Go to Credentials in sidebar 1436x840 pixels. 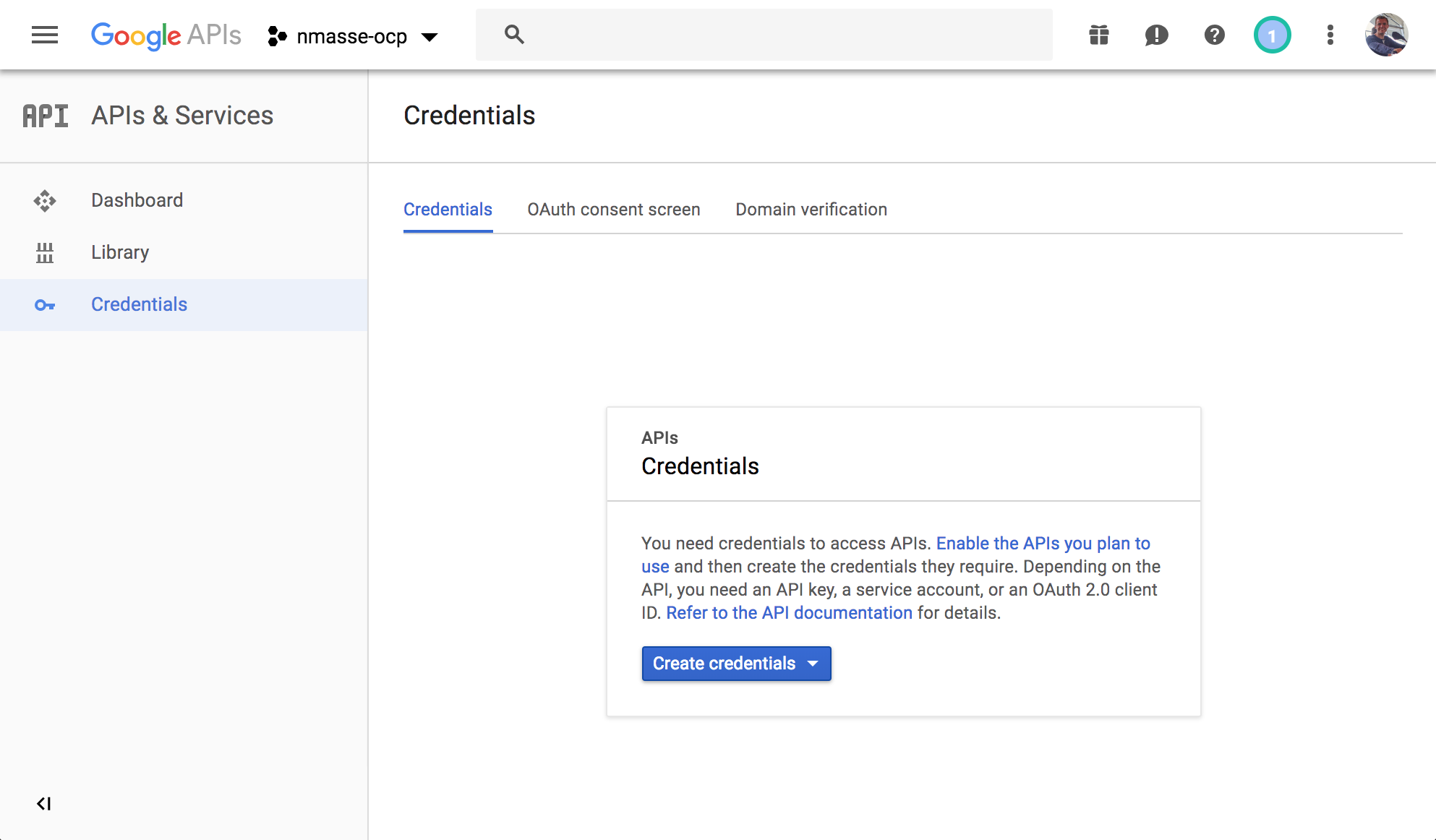(139, 304)
